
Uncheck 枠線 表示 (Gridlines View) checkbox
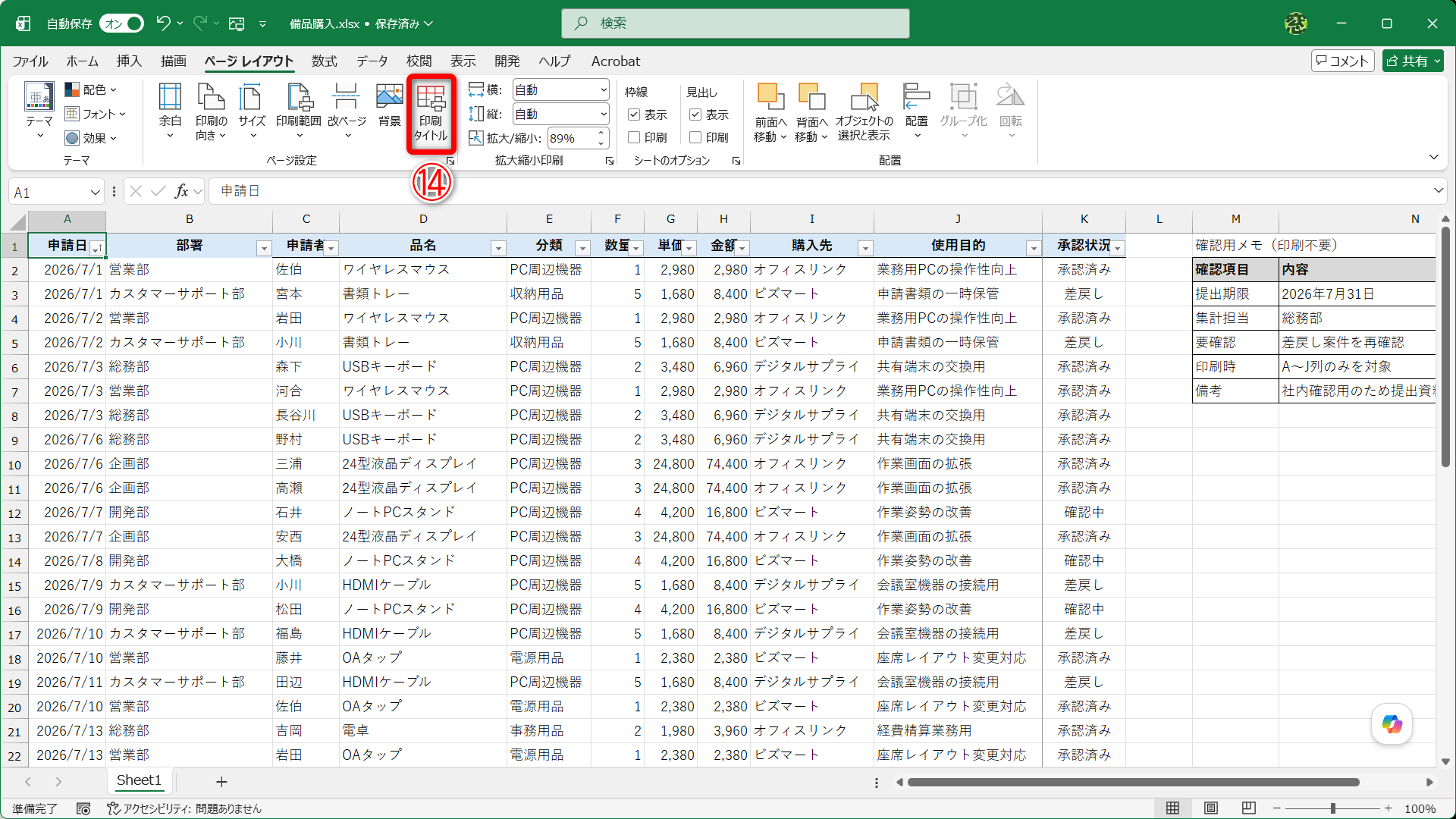click(x=634, y=115)
